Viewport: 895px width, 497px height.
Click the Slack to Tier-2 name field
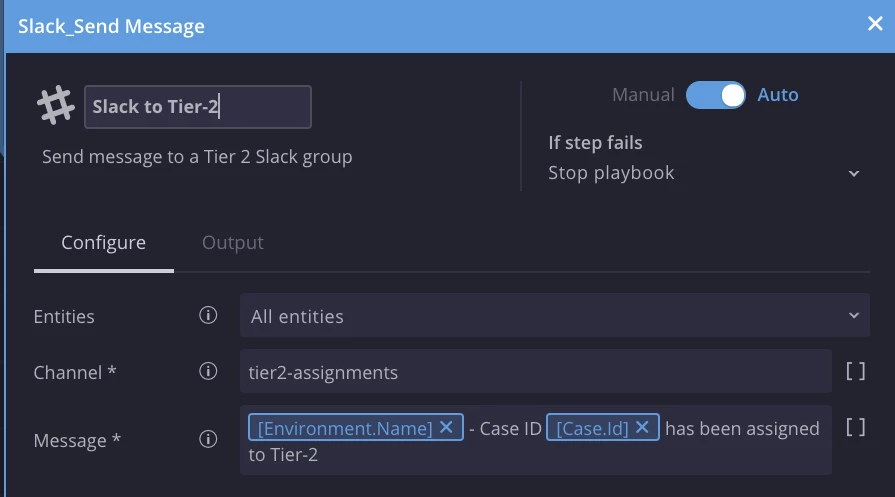pyautogui.click(x=198, y=107)
